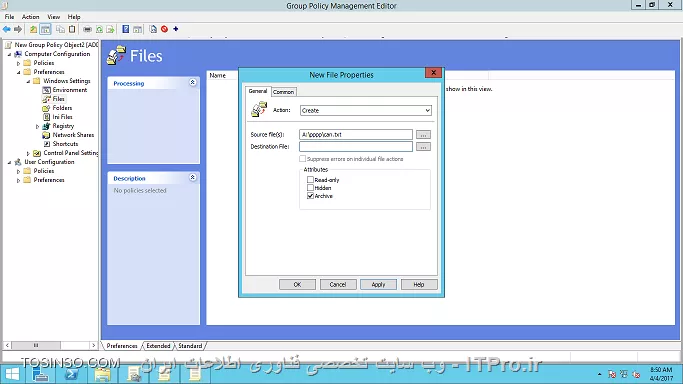The image size is (683, 384).
Task: Click the dialog Help button
Action: click(x=419, y=284)
